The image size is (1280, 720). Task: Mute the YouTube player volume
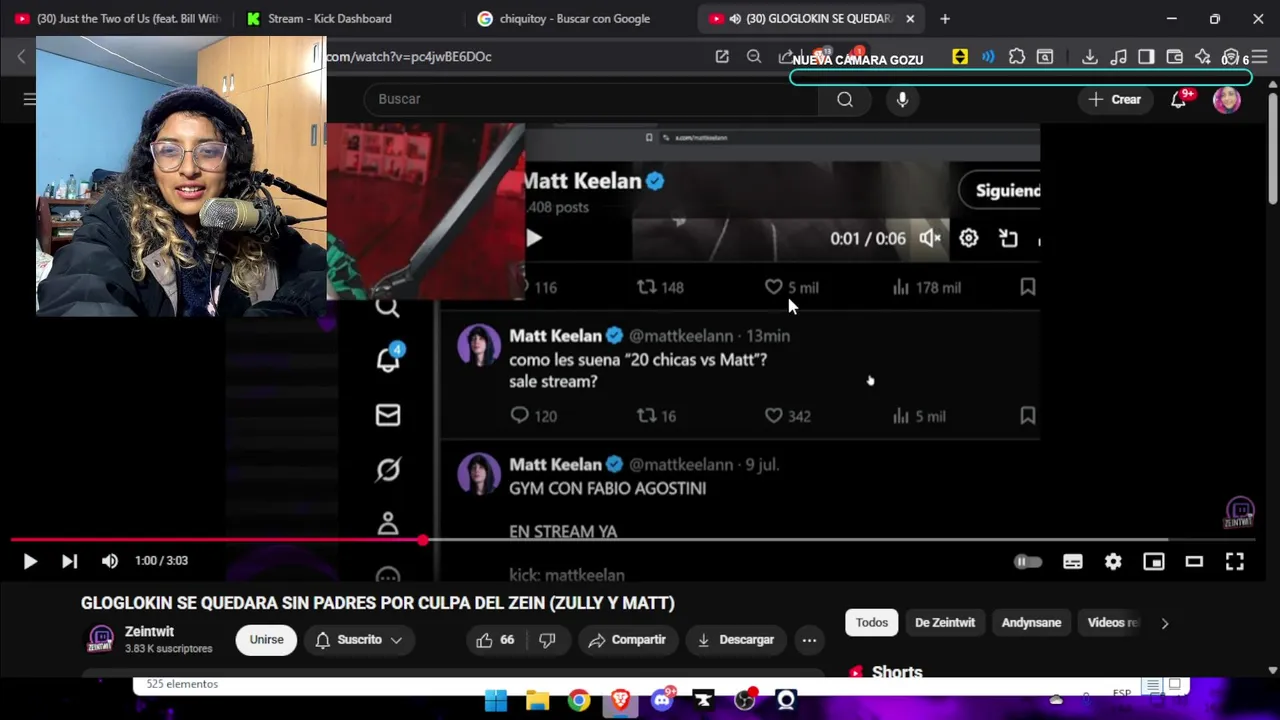point(109,561)
